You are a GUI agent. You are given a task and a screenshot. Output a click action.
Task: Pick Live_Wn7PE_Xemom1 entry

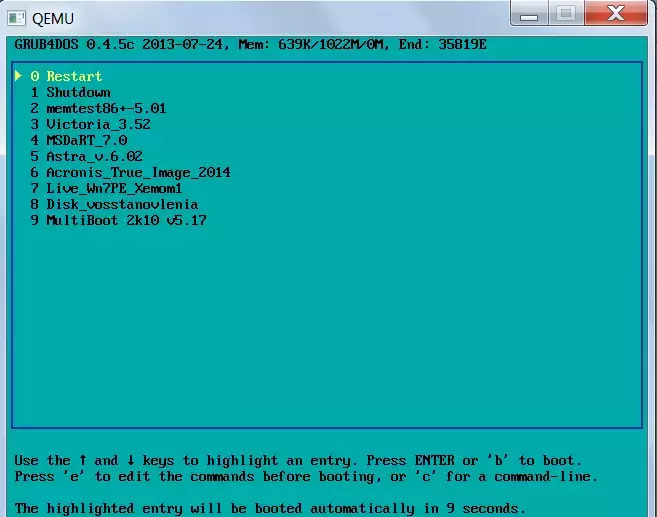pyautogui.click(x=106, y=188)
